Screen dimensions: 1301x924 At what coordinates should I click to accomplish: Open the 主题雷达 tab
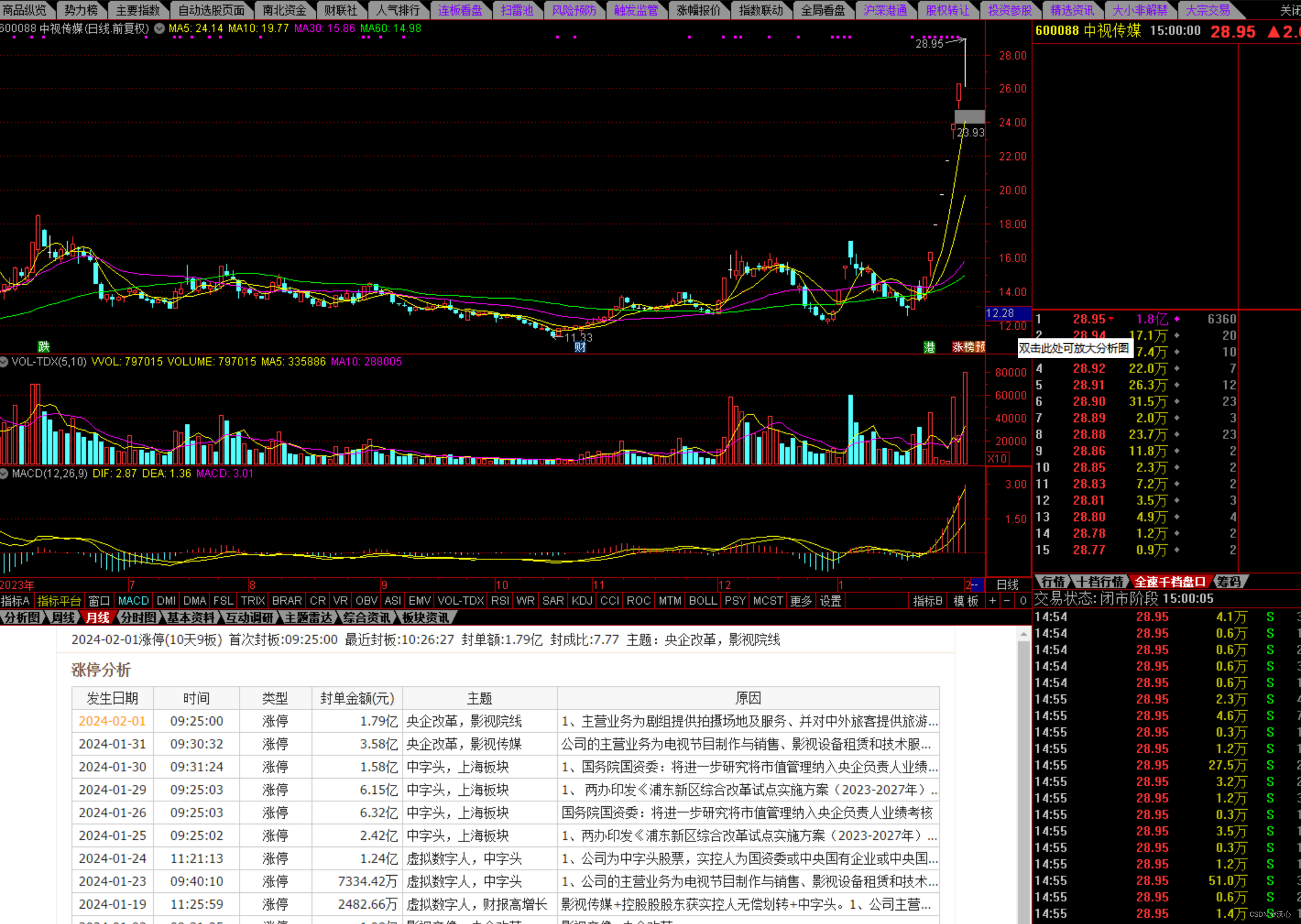click(x=309, y=617)
